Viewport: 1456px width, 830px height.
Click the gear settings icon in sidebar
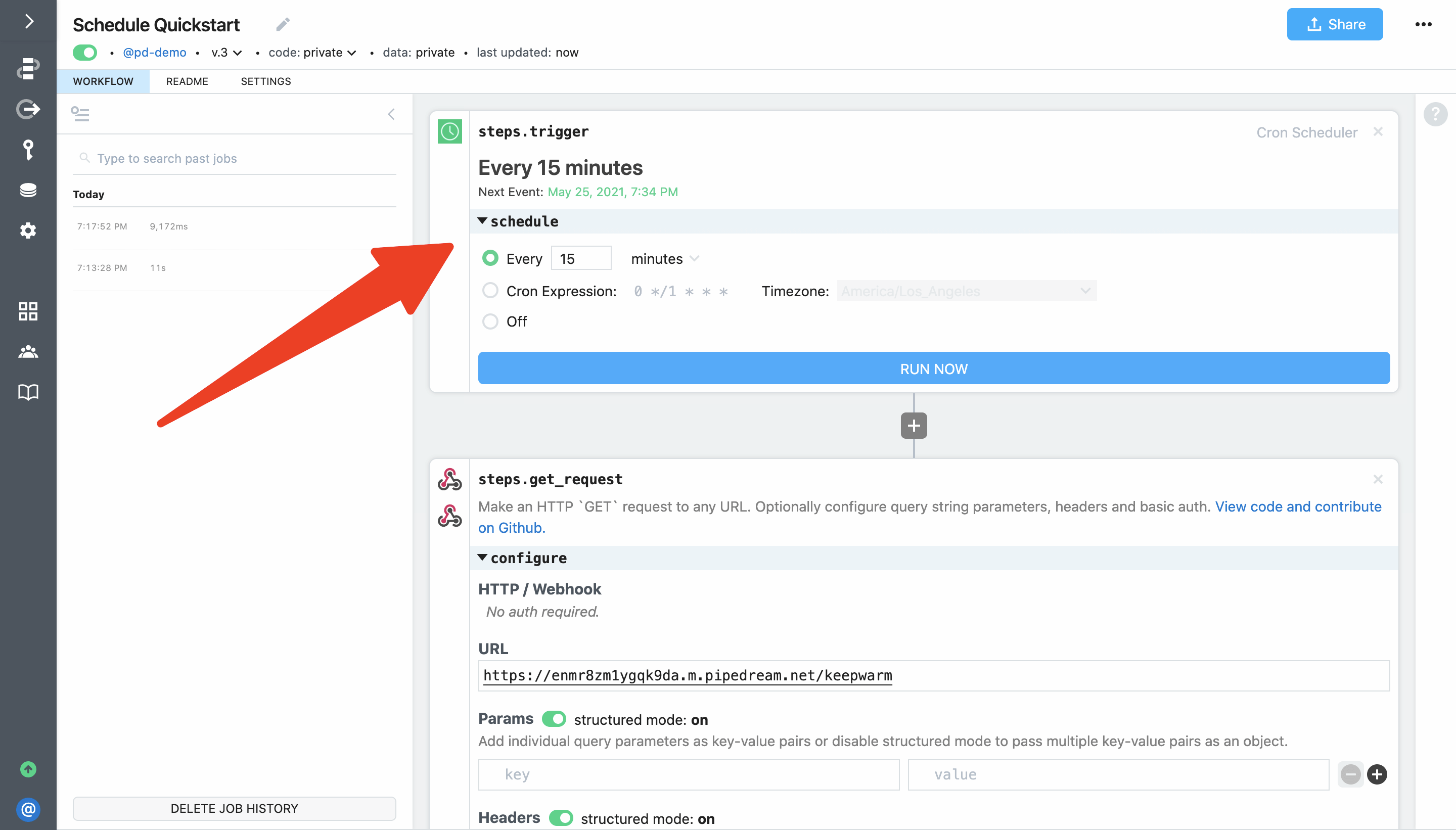tap(28, 231)
